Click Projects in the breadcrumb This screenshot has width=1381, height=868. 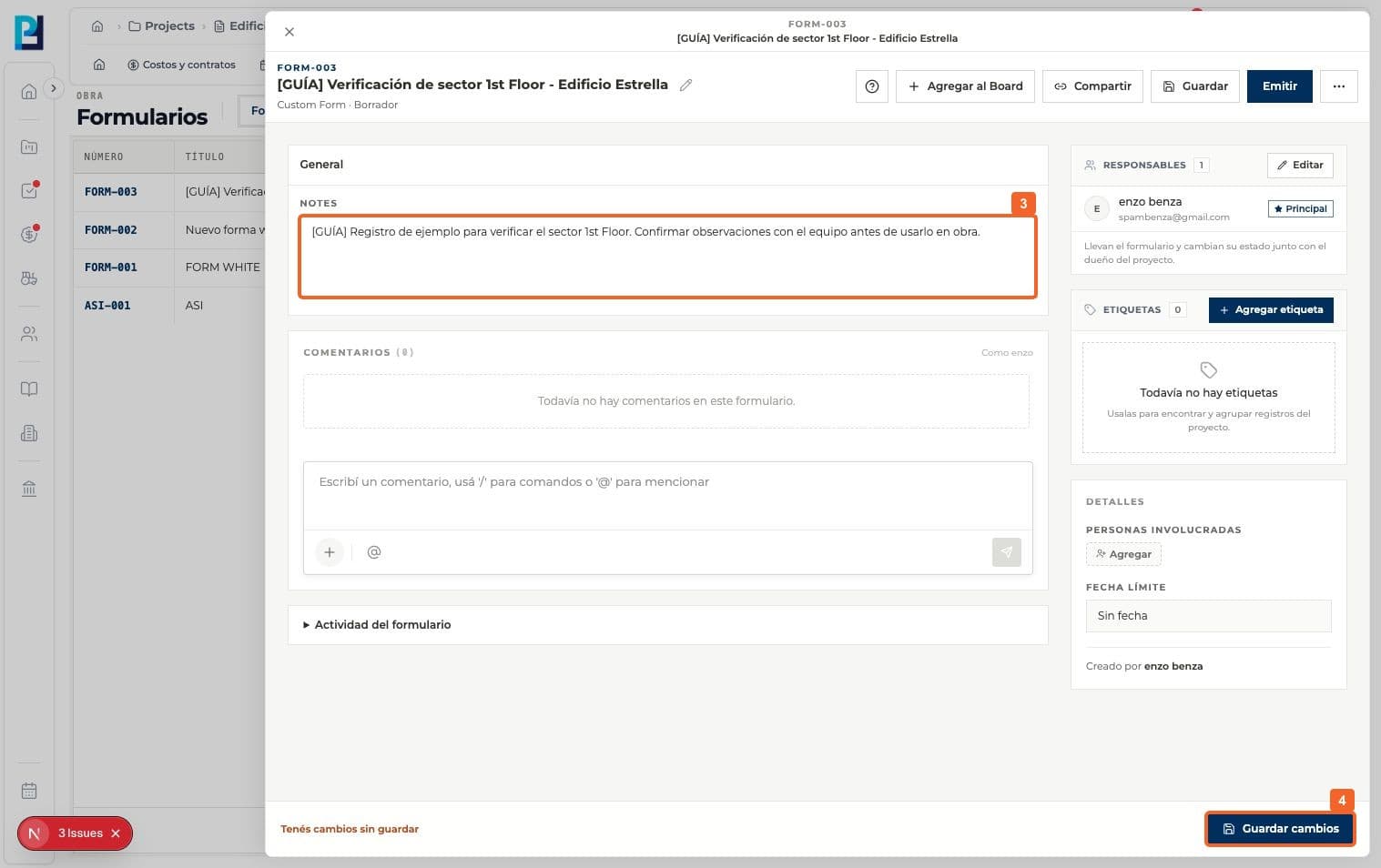point(162,26)
